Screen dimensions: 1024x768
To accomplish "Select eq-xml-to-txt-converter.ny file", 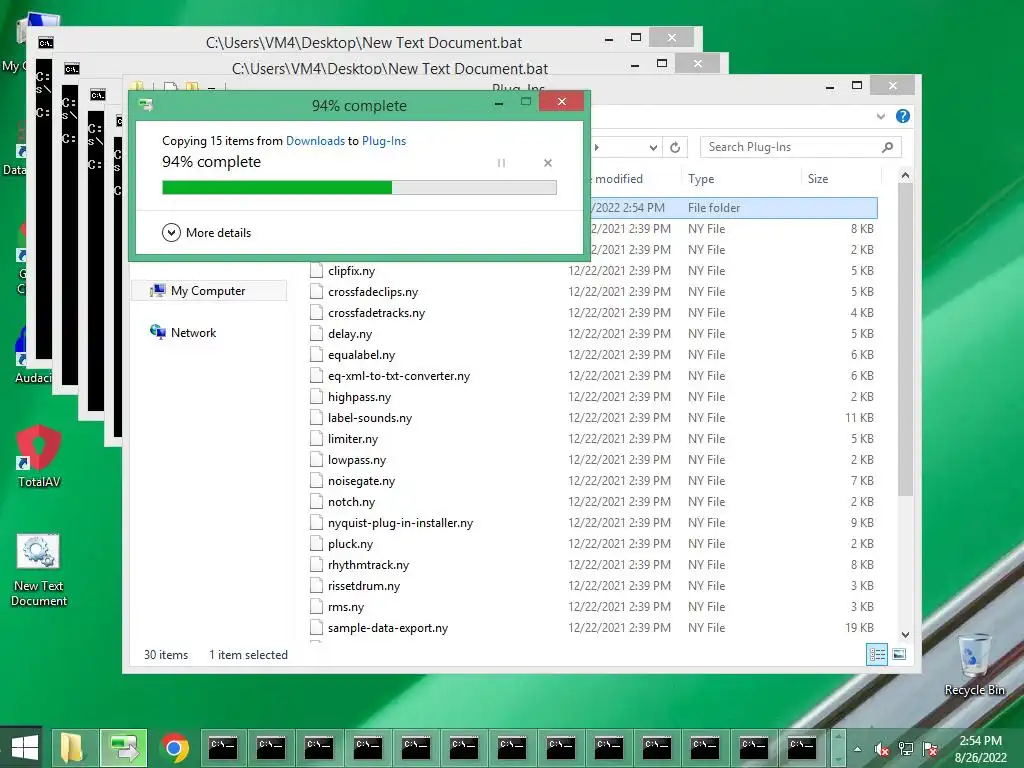I will (399, 376).
